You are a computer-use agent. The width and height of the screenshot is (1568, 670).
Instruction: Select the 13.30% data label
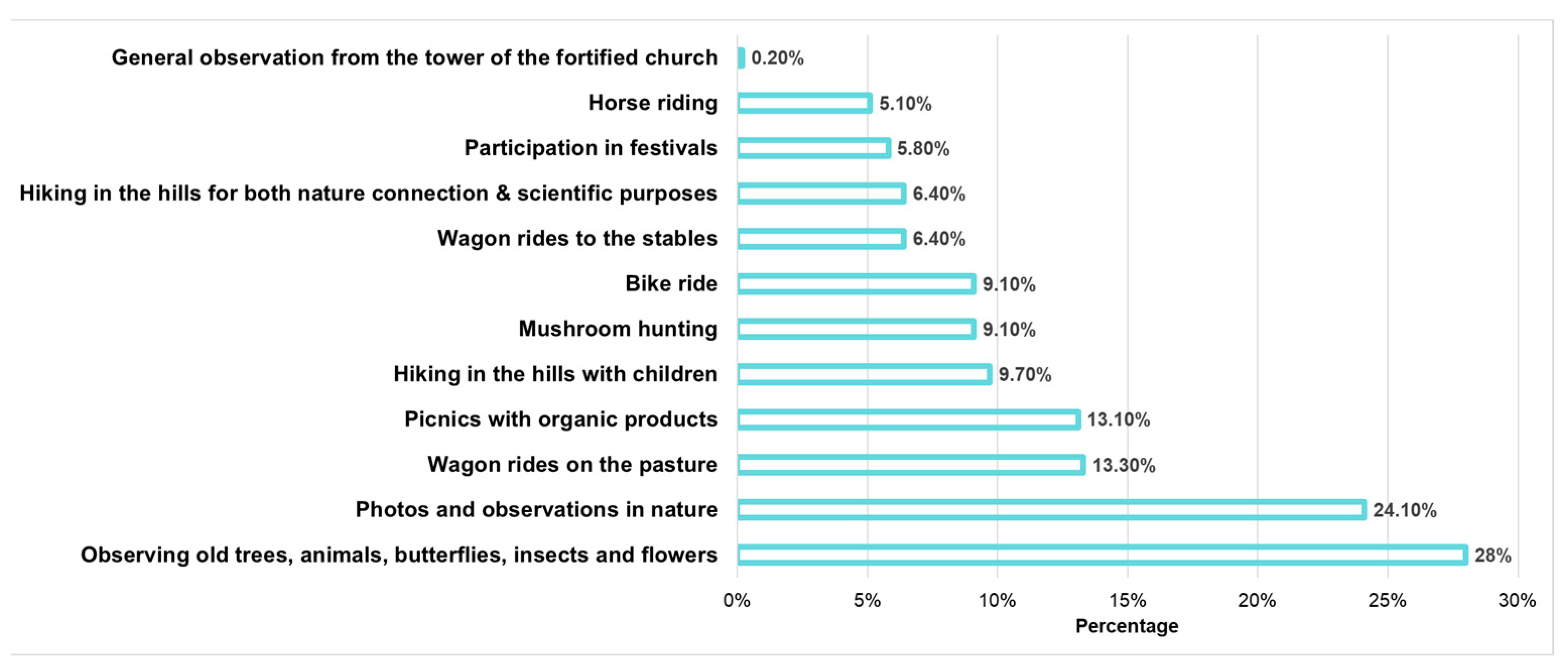[x=1124, y=465]
